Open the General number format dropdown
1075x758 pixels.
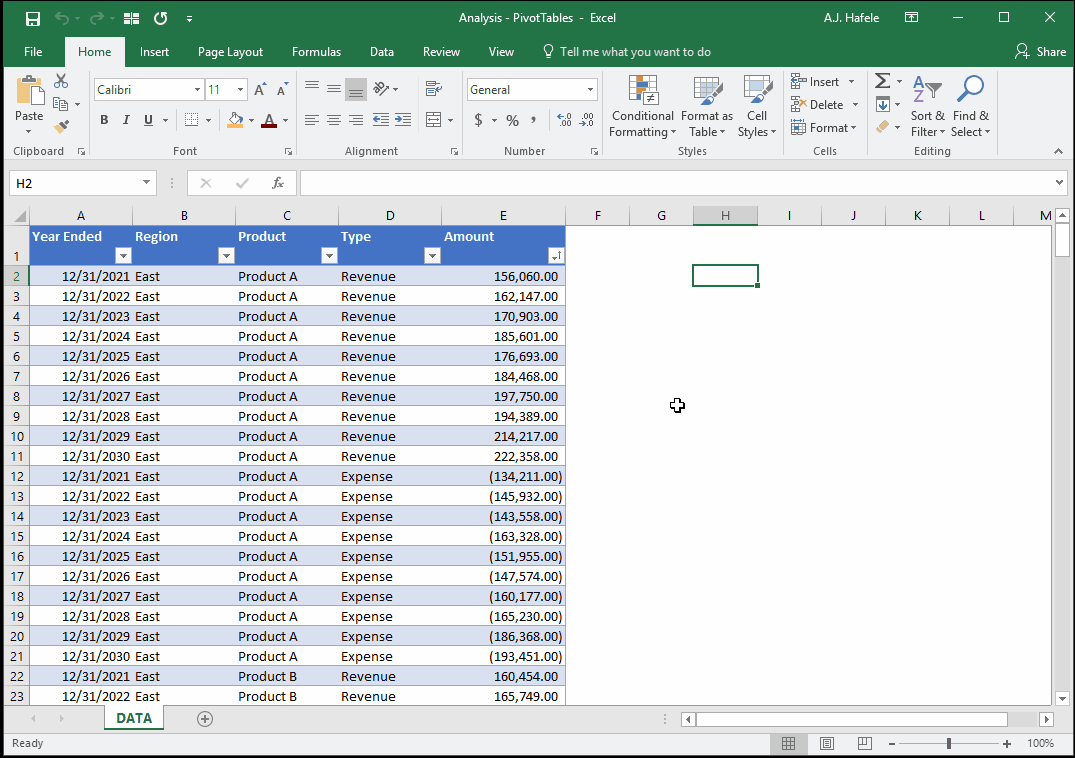tap(590, 90)
